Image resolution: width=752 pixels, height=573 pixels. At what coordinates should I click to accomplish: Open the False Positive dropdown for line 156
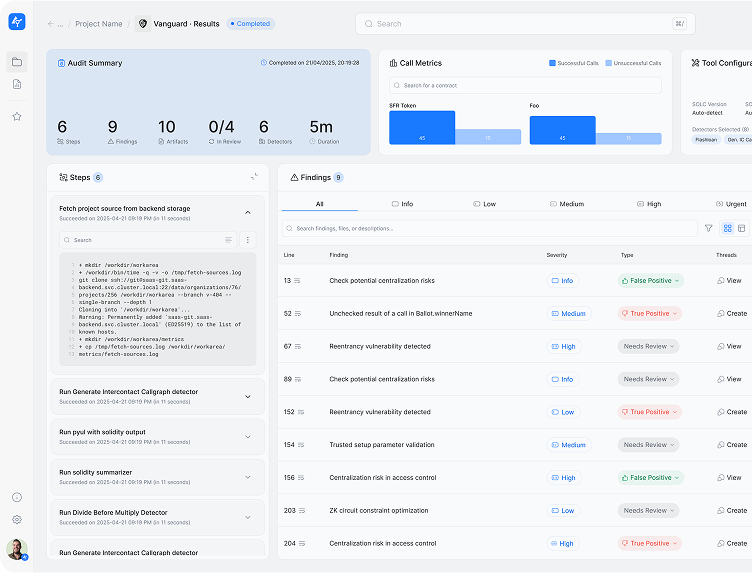[650, 478]
